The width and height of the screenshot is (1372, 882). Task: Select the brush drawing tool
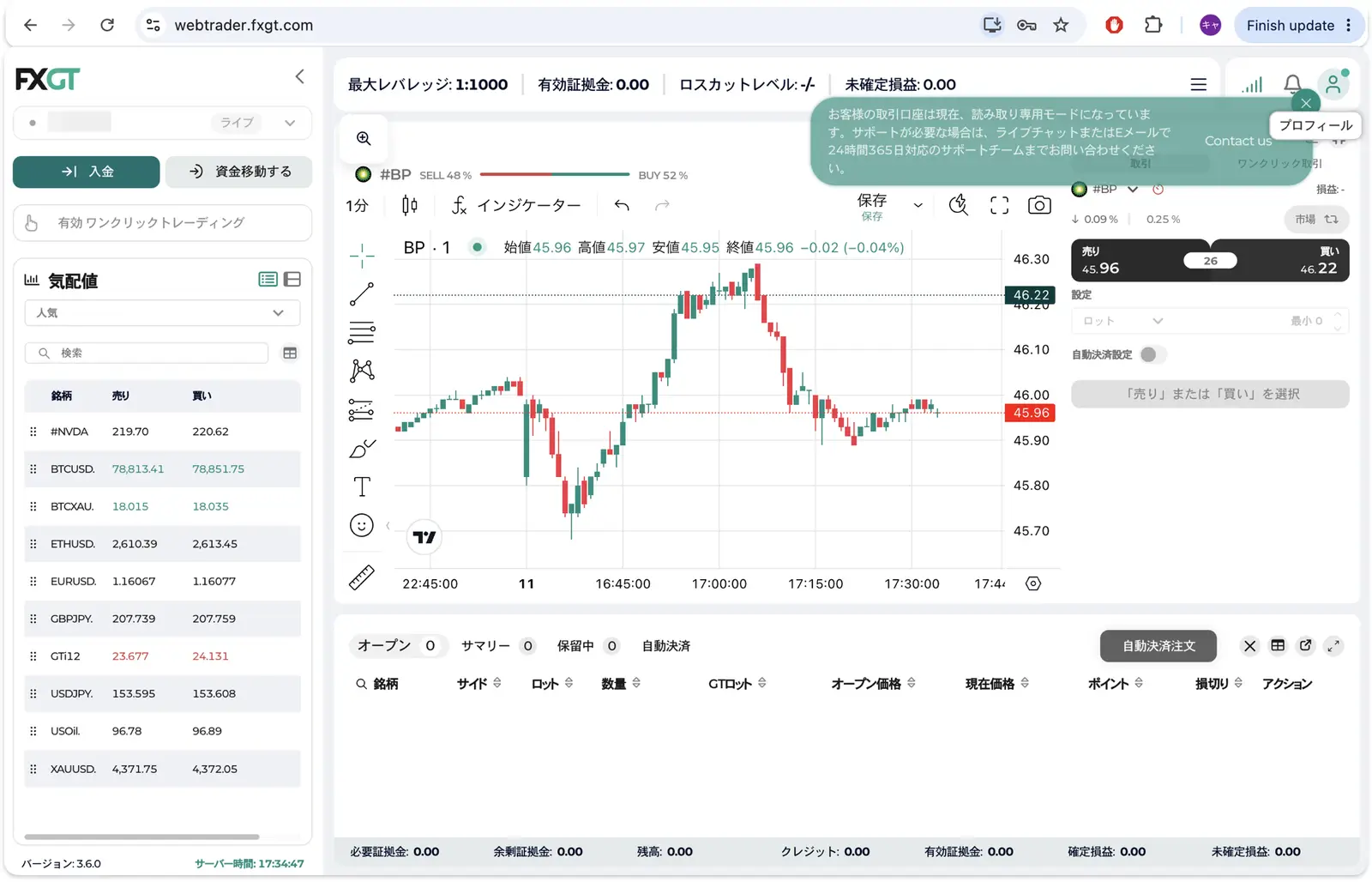(x=362, y=449)
